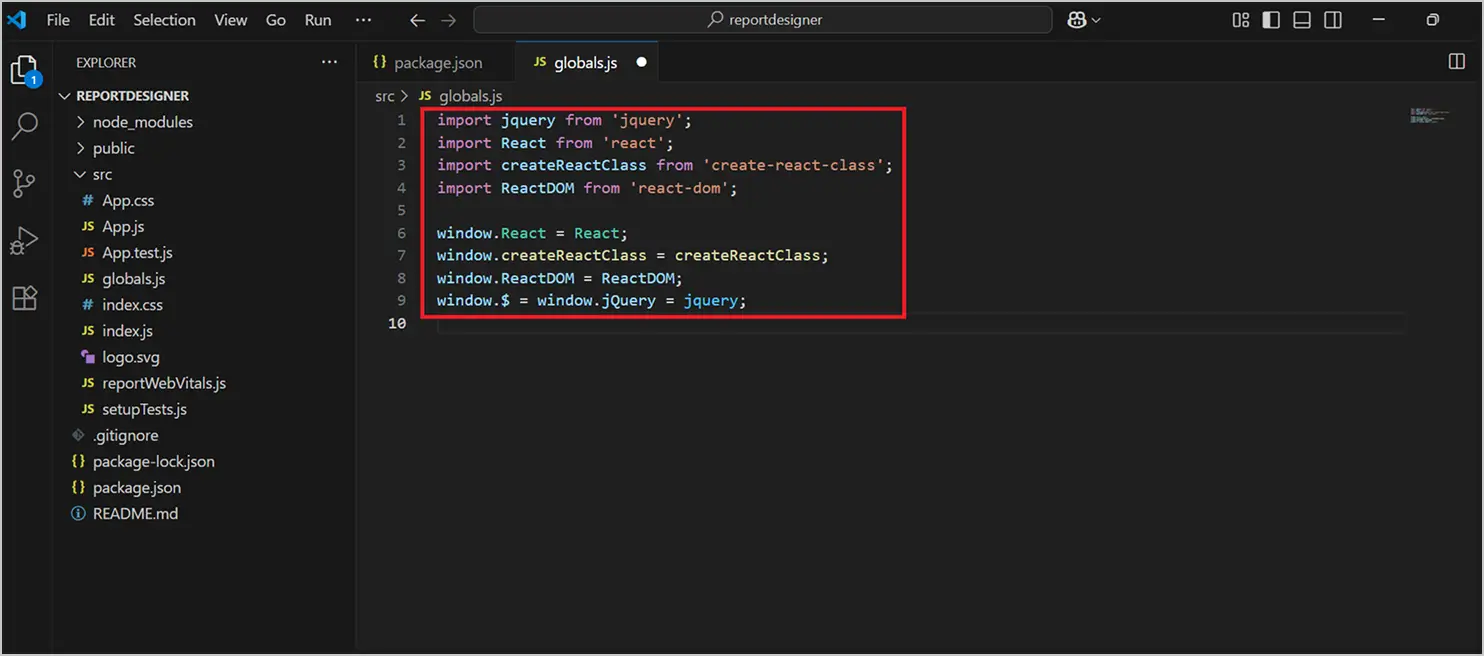Click the reportdesigner command center search box
Image resolution: width=1484 pixels, height=656 pixels.
[763, 20]
